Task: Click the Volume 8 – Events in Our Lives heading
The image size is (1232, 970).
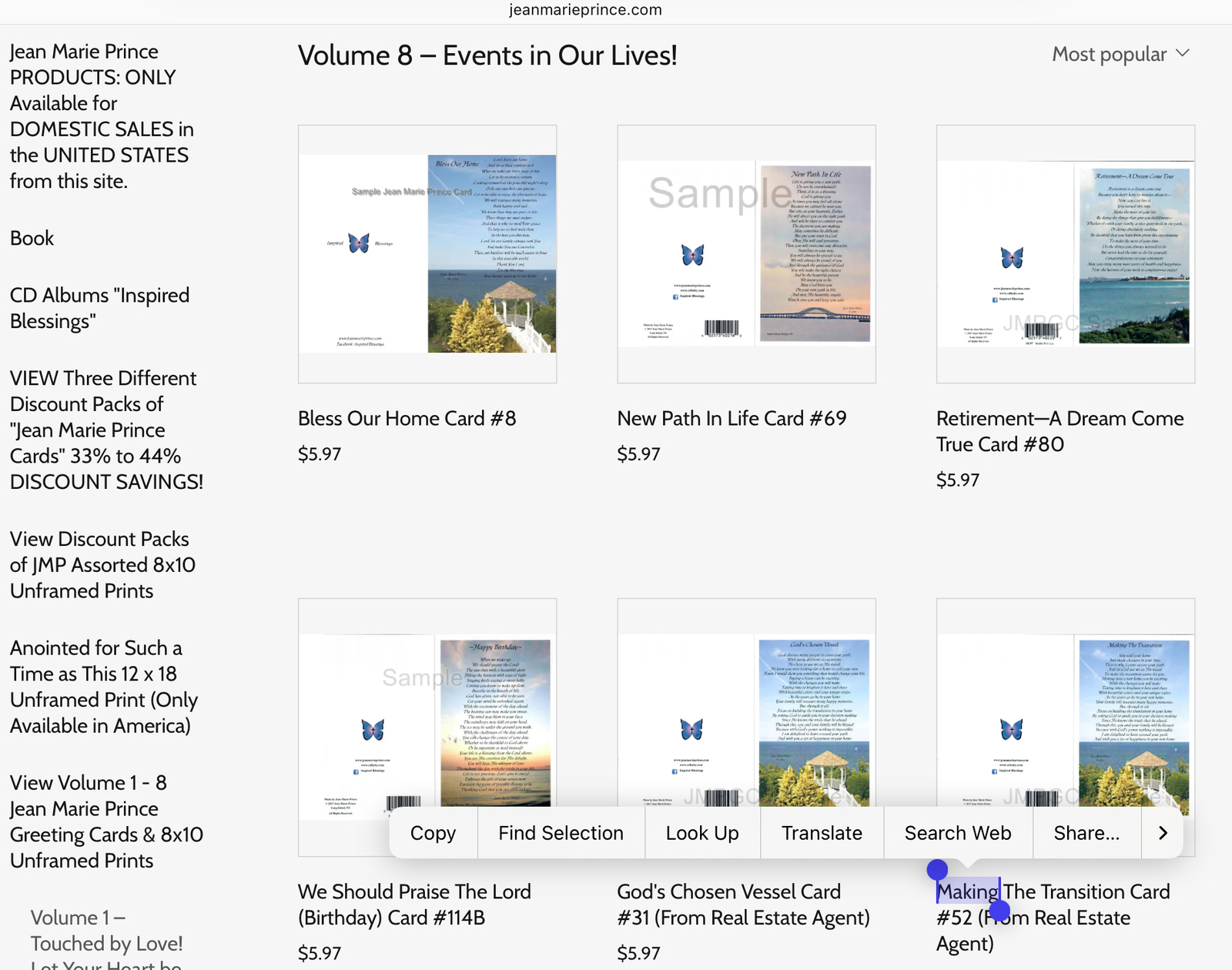Action: (x=487, y=55)
